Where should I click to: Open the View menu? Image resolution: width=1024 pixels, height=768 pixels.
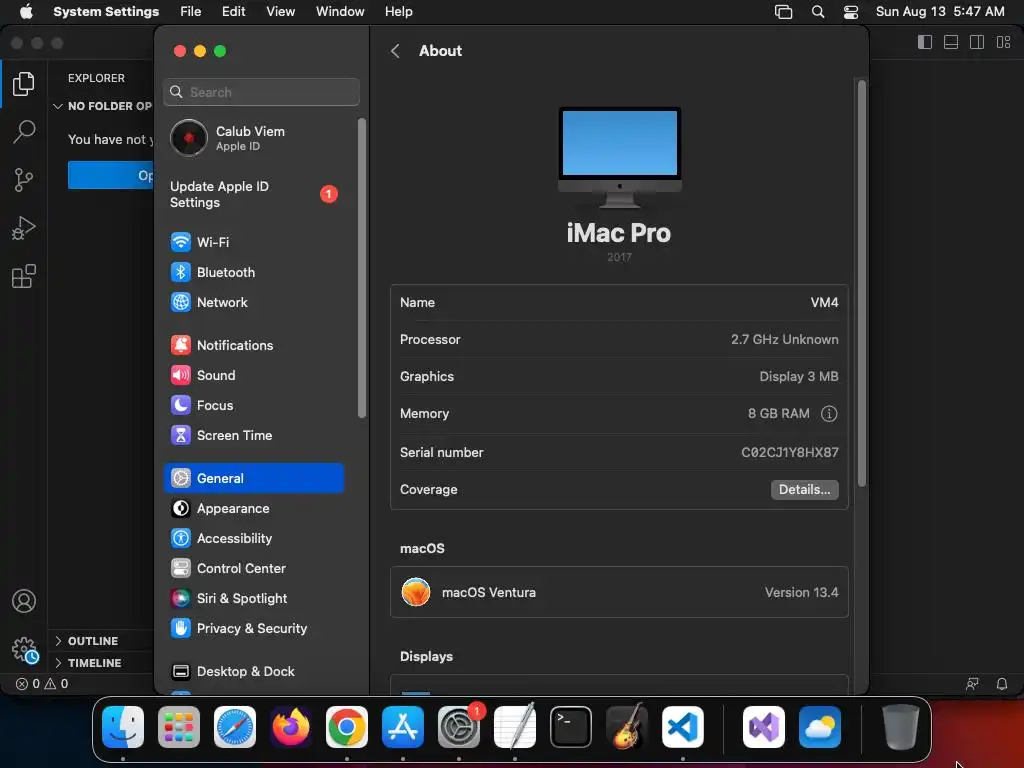tap(281, 12)
